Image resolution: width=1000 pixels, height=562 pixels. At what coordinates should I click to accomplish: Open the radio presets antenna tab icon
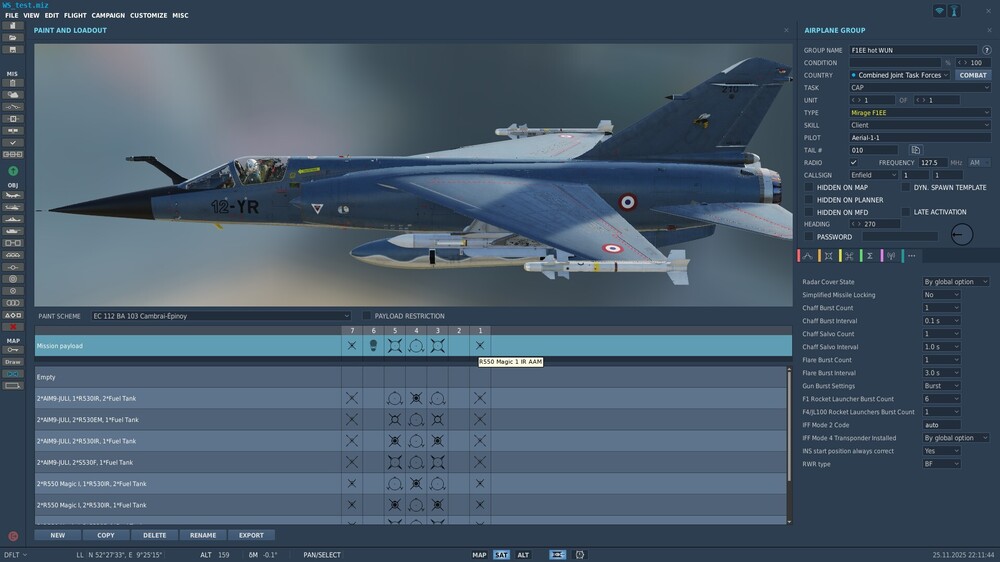[891, 256]
